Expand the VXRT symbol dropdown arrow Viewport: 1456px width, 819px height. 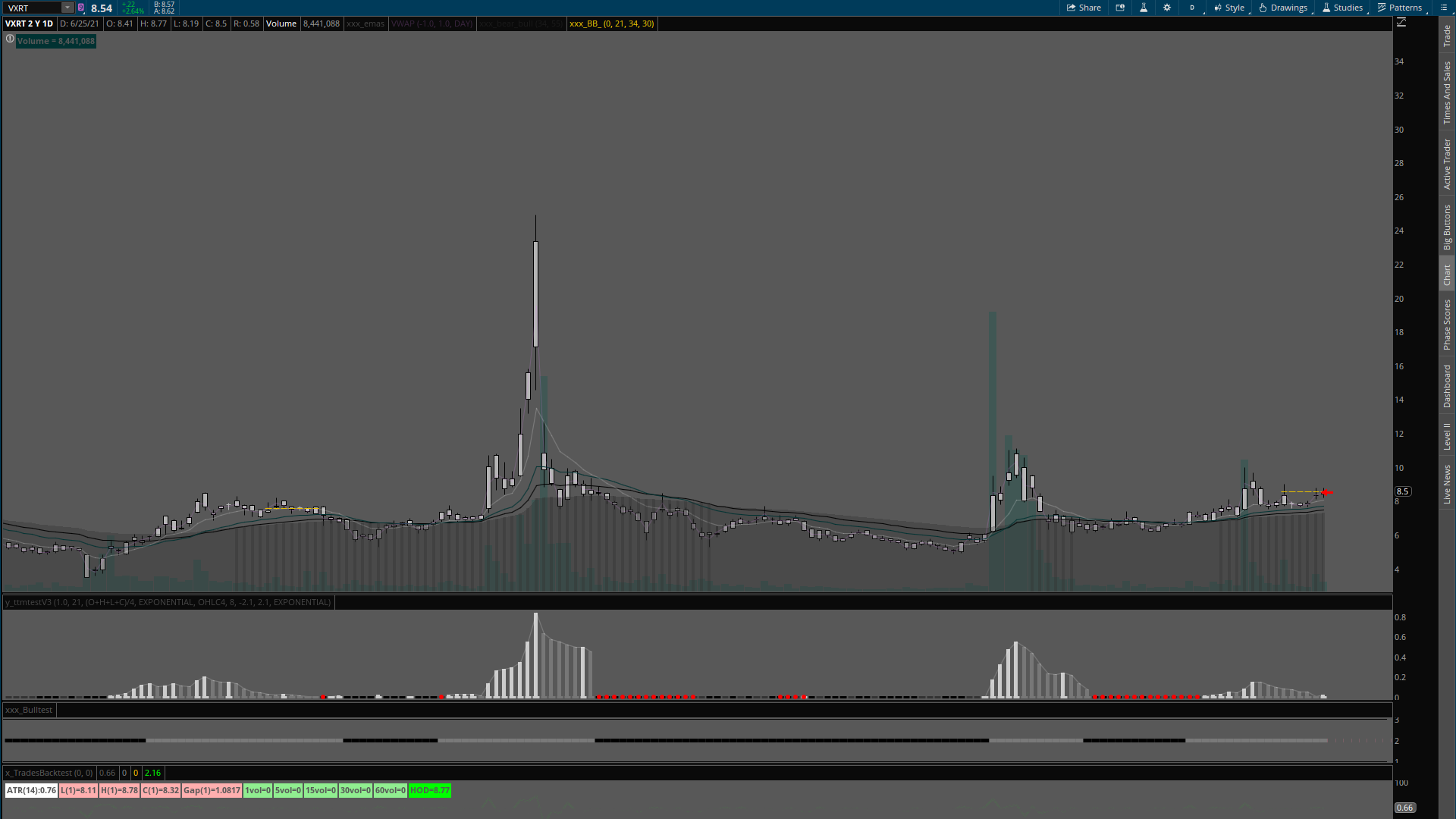point(67,8)
